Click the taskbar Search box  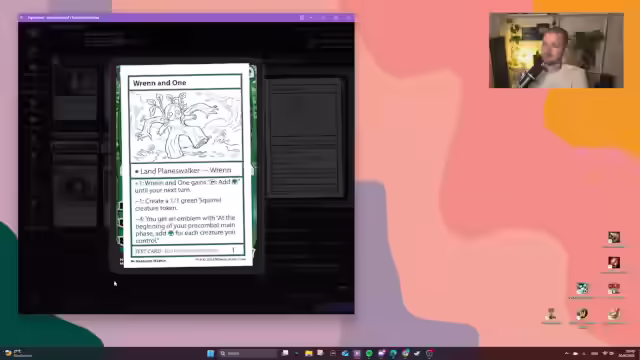[248, 353]
